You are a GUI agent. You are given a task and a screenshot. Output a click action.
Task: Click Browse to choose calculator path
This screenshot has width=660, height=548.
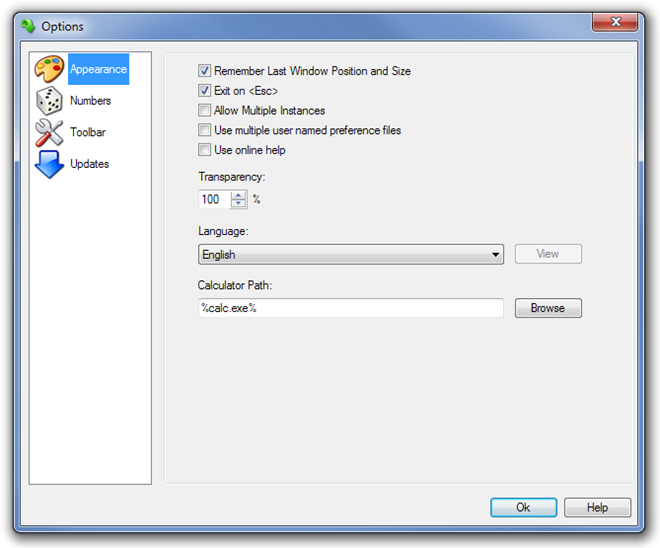point(548,308)
